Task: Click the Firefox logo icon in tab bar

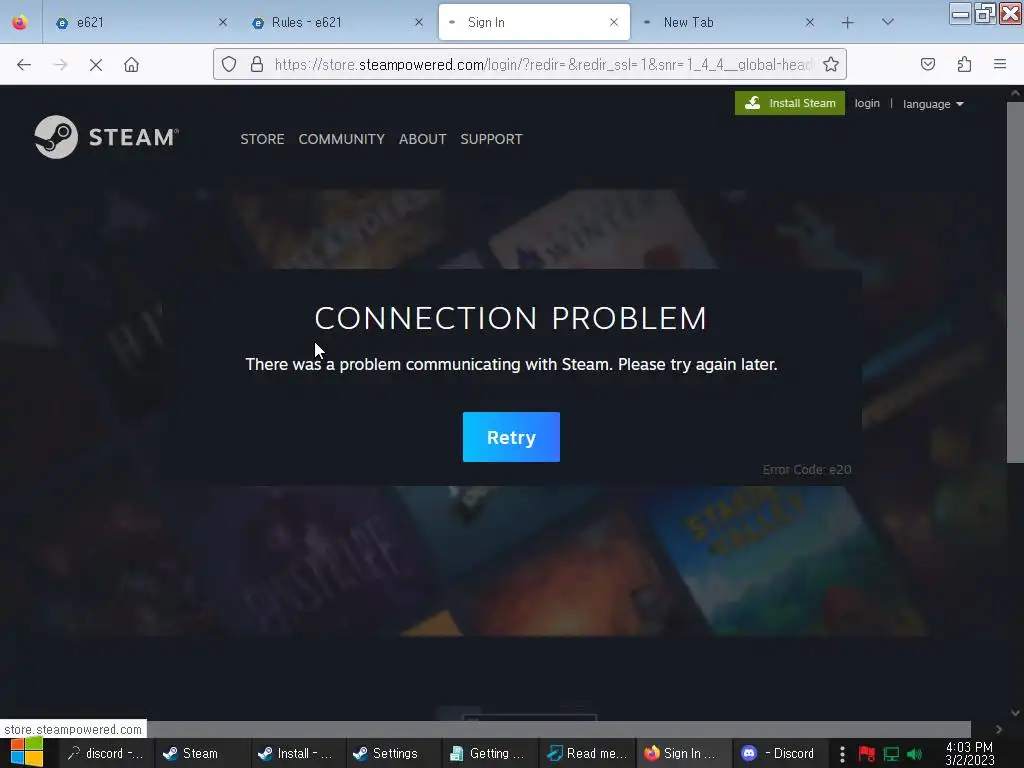Action: [20, 22]
